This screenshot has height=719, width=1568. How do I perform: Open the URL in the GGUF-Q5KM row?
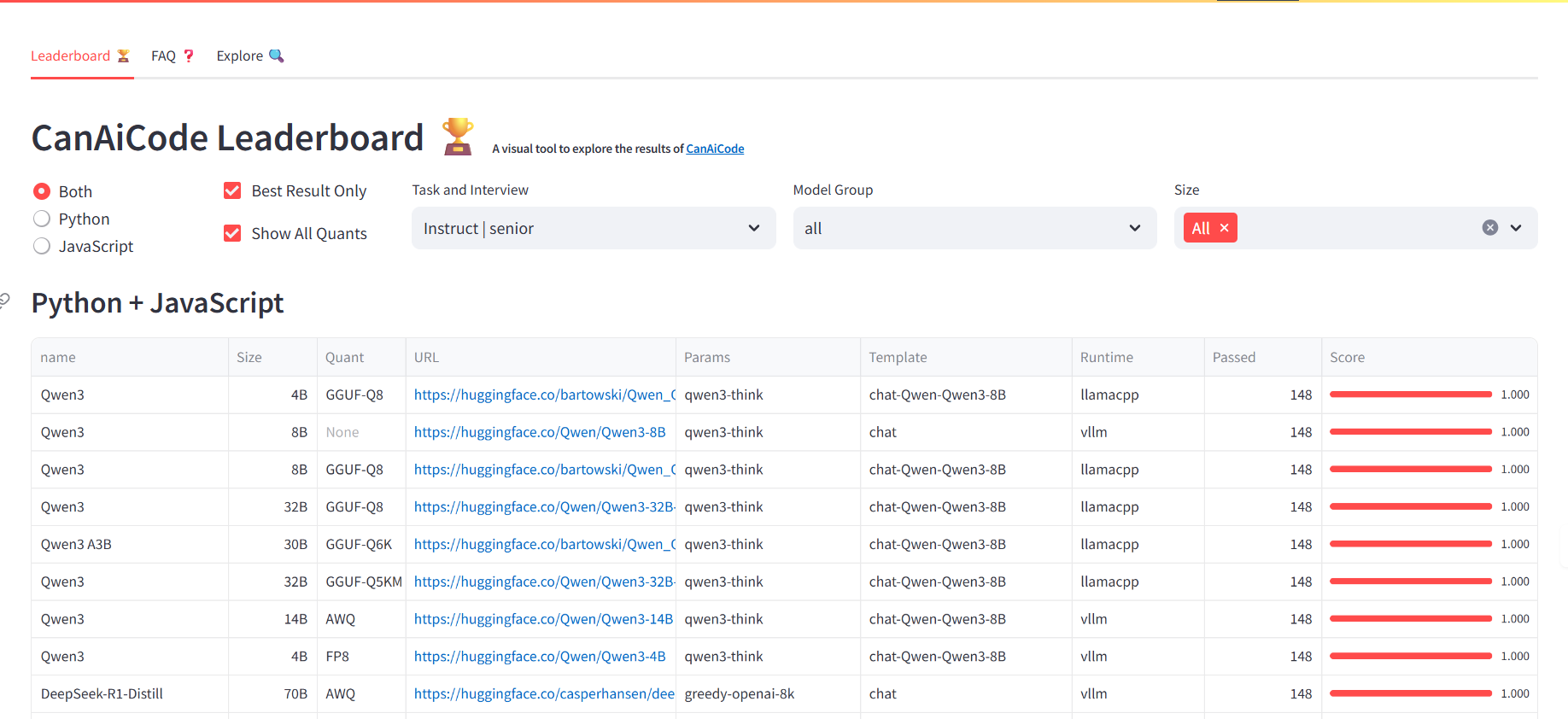[x=544, y=582]
